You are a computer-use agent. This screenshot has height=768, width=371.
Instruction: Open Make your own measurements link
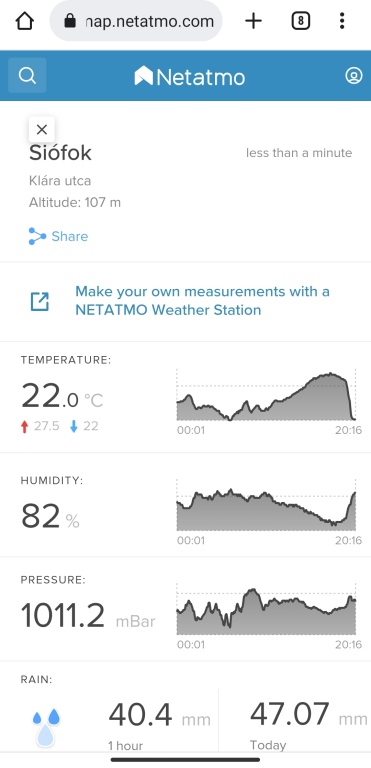coord(202,301)
